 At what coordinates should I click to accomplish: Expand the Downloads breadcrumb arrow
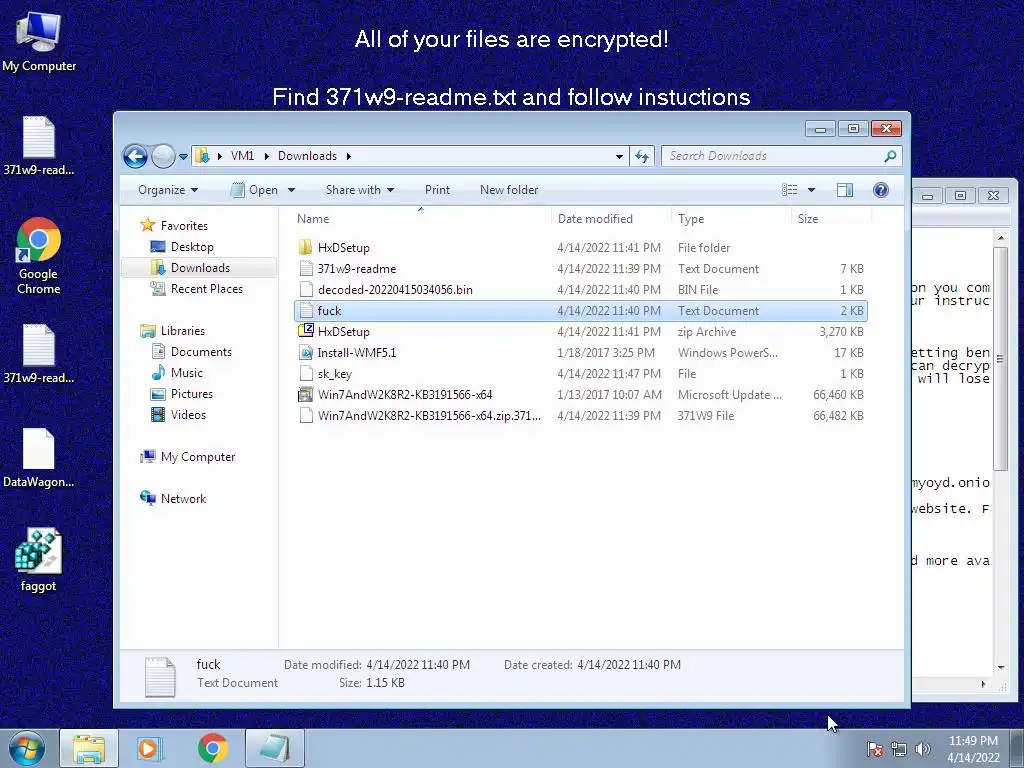348,156
